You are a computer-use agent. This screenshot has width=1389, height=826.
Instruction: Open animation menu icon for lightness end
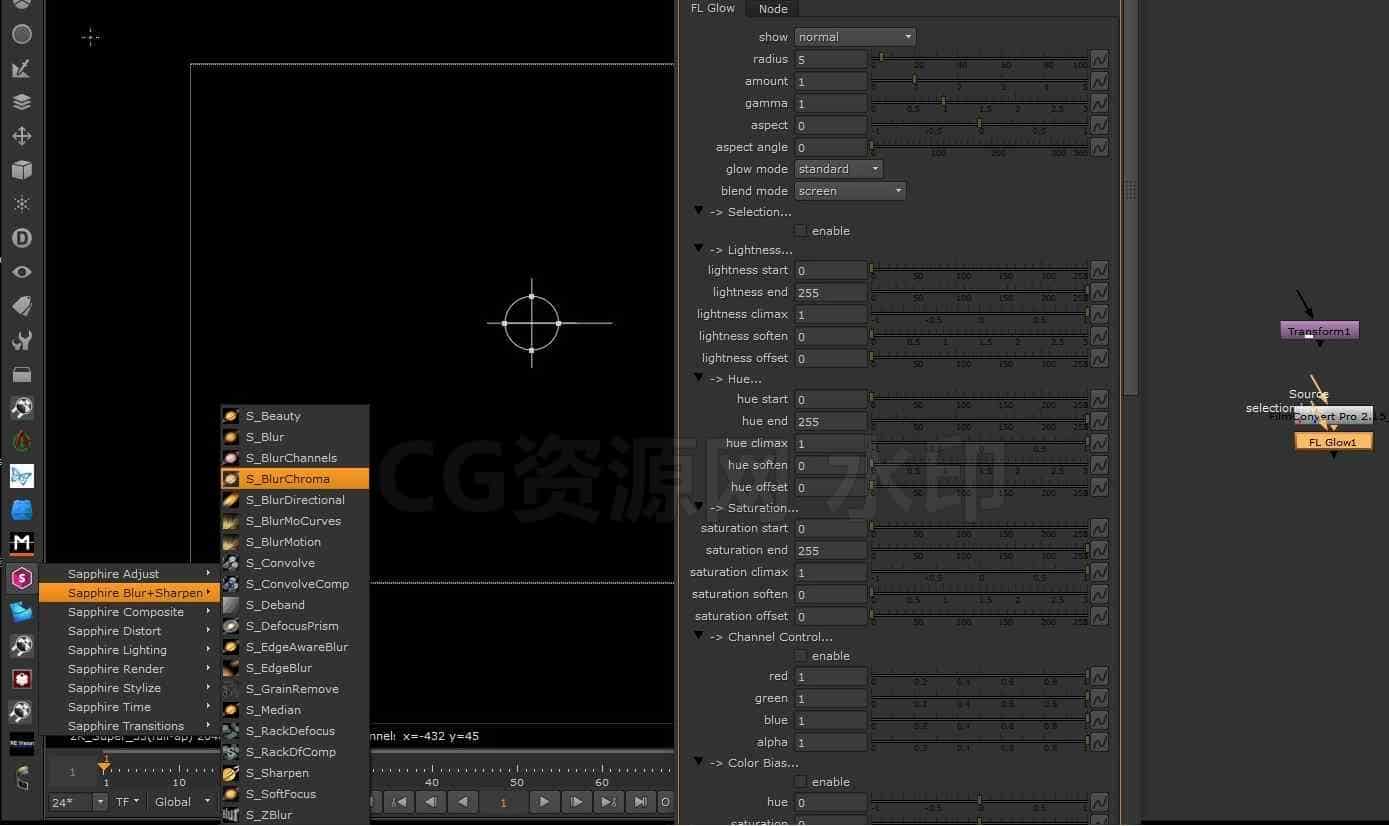click(x=1099, y=293)
